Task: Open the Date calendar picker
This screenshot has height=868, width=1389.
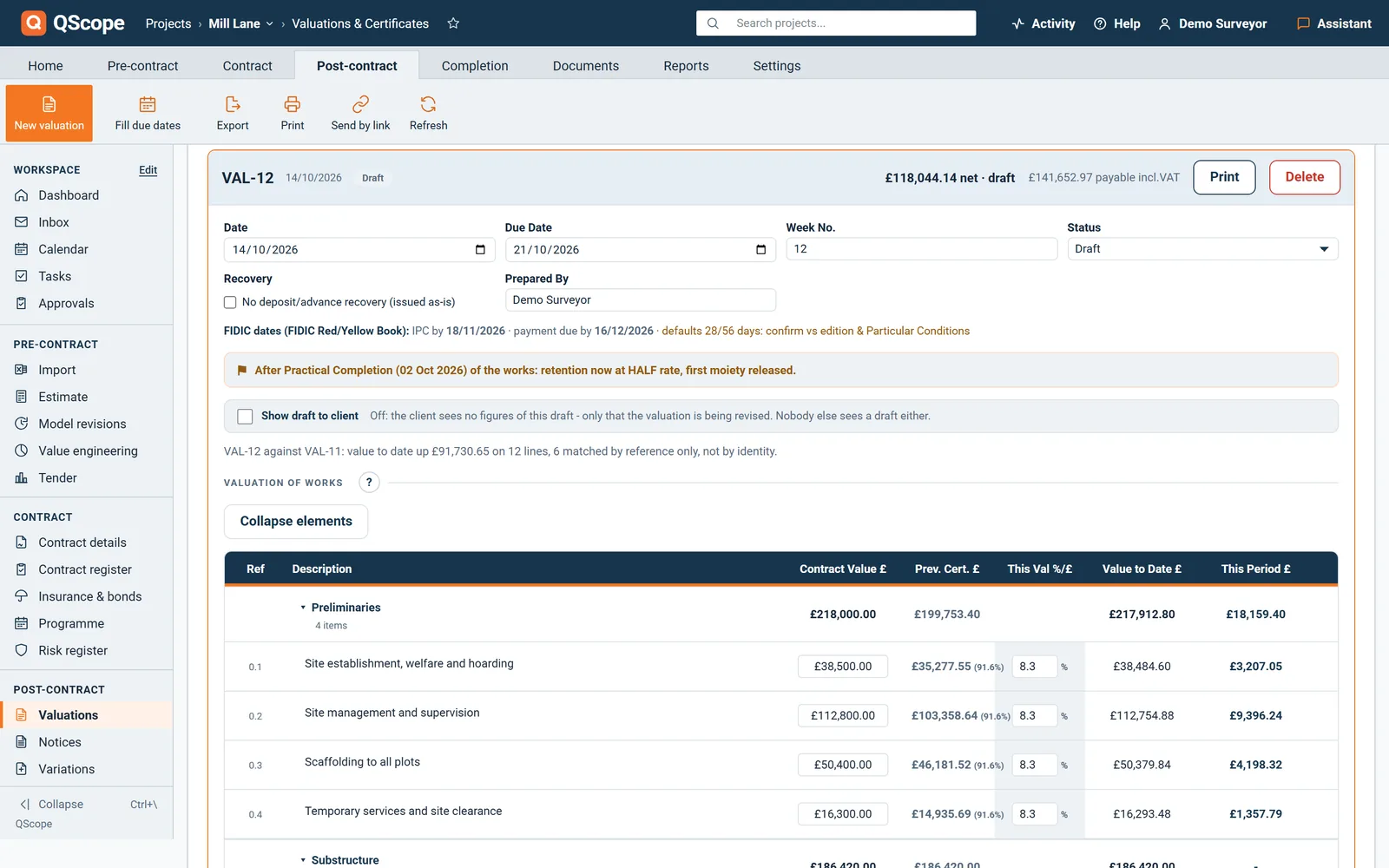Action: coord(480,250)
